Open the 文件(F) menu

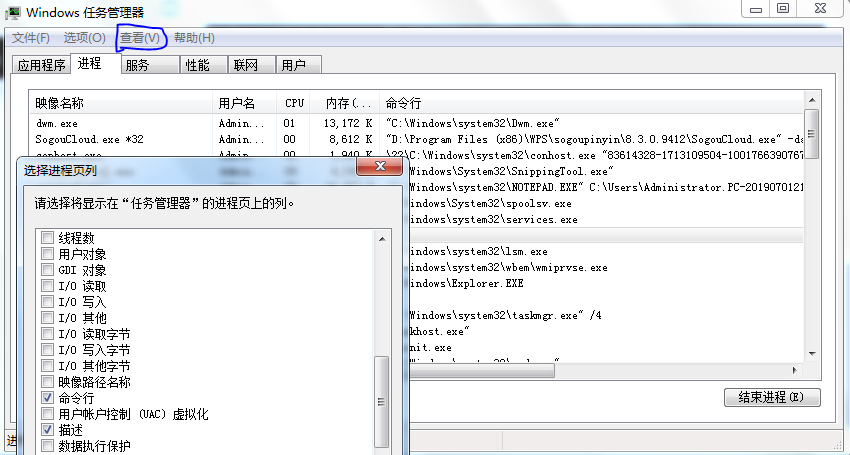click(x=31, y=38)
